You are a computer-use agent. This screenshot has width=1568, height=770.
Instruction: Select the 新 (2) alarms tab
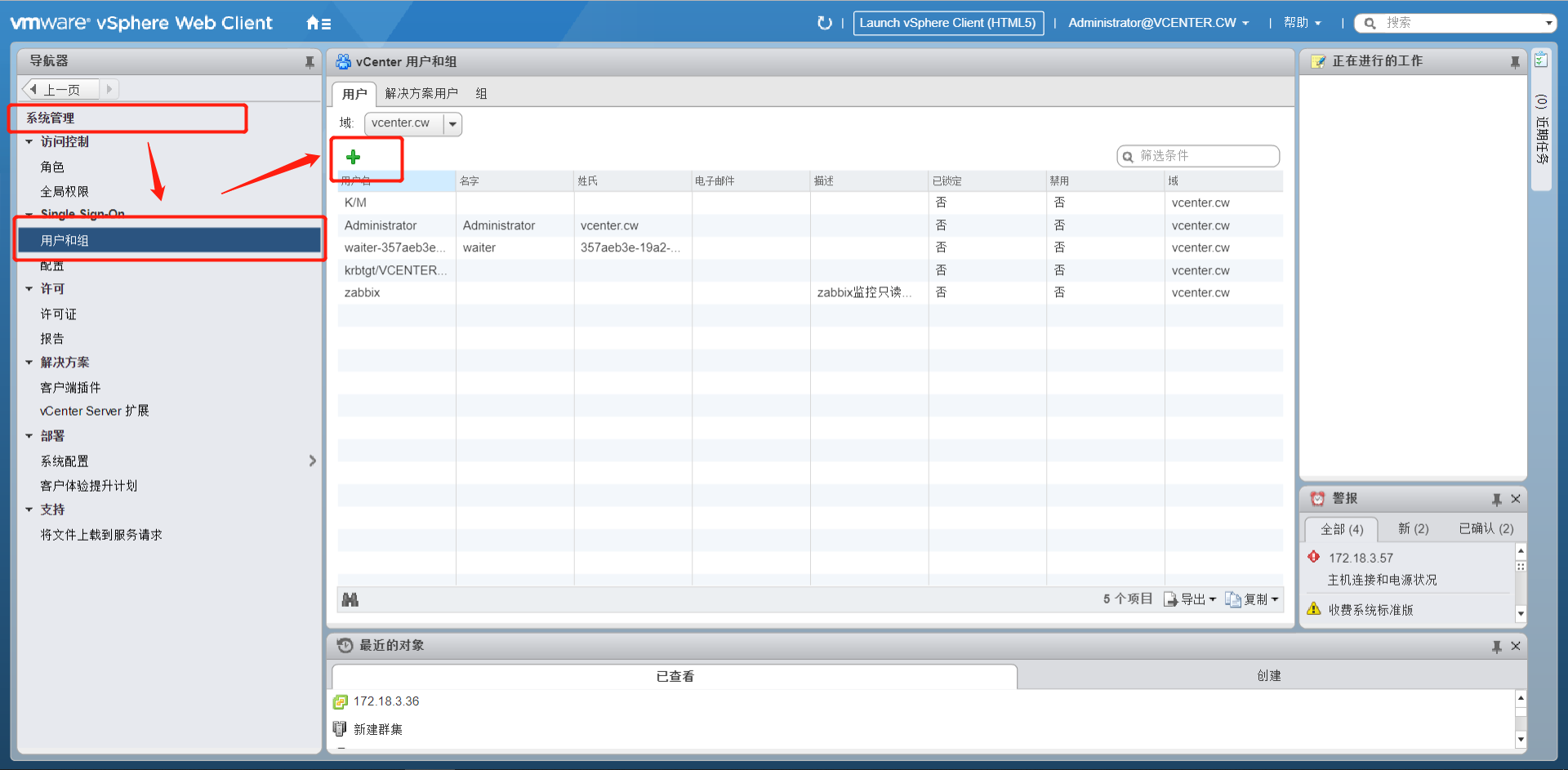(x=1413, y=529)
